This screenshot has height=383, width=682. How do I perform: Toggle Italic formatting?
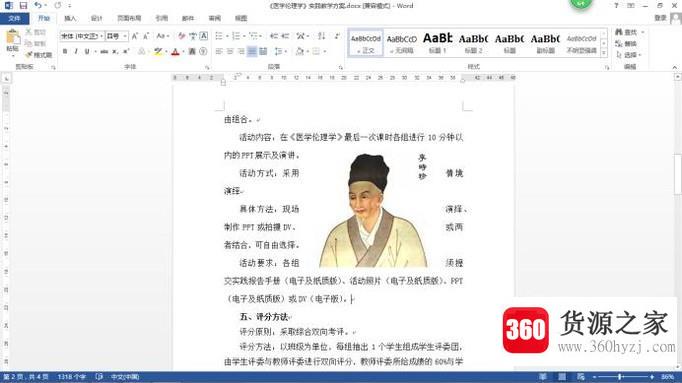pos(76,52)
